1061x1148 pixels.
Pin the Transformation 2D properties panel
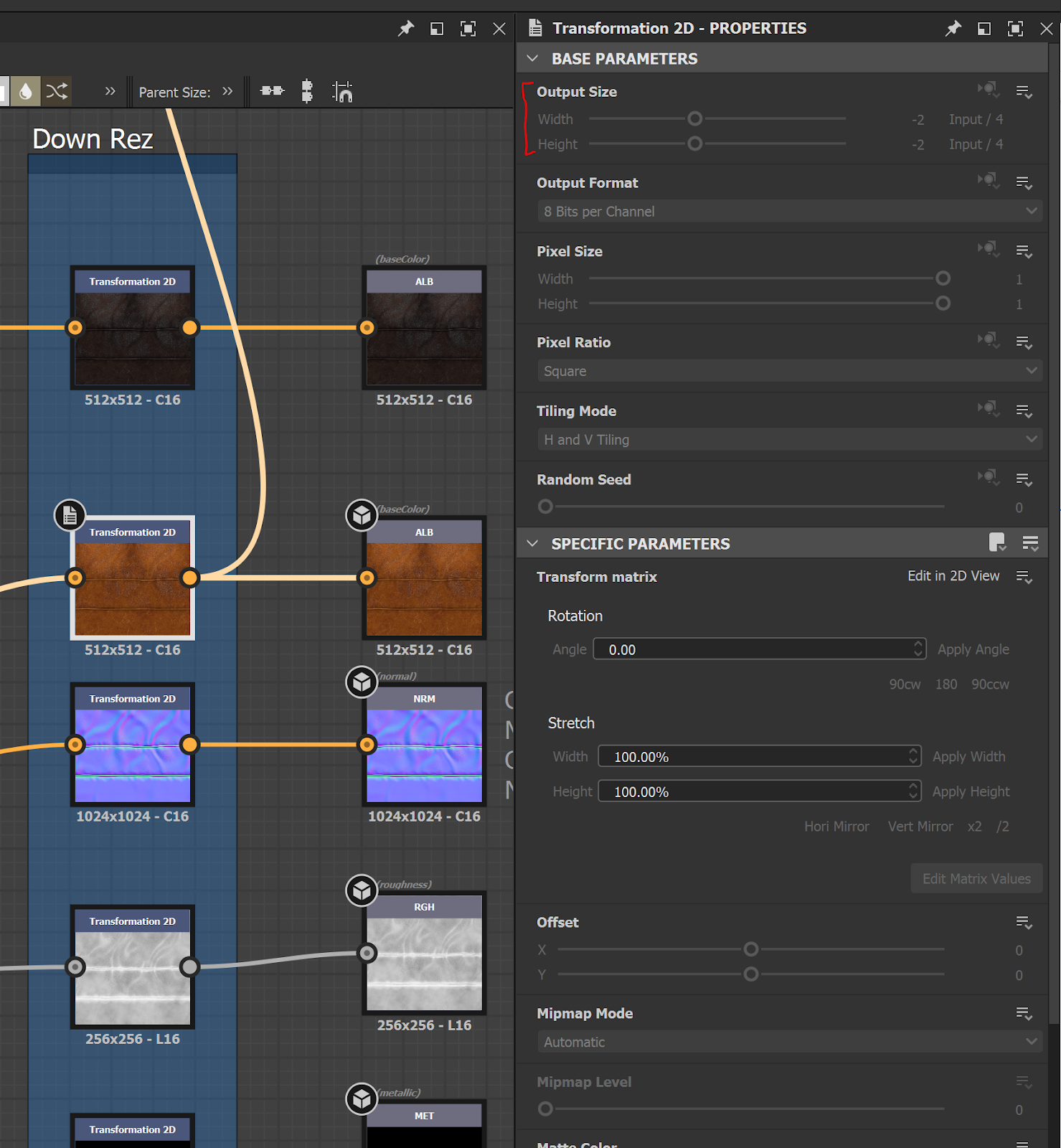[x=953, y=29]
